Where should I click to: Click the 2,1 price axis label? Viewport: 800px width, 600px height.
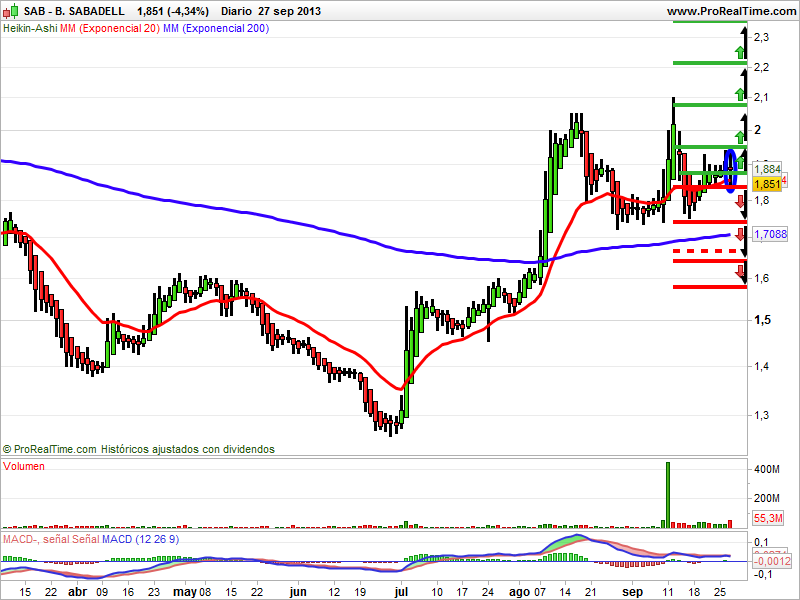click(761, 97)
